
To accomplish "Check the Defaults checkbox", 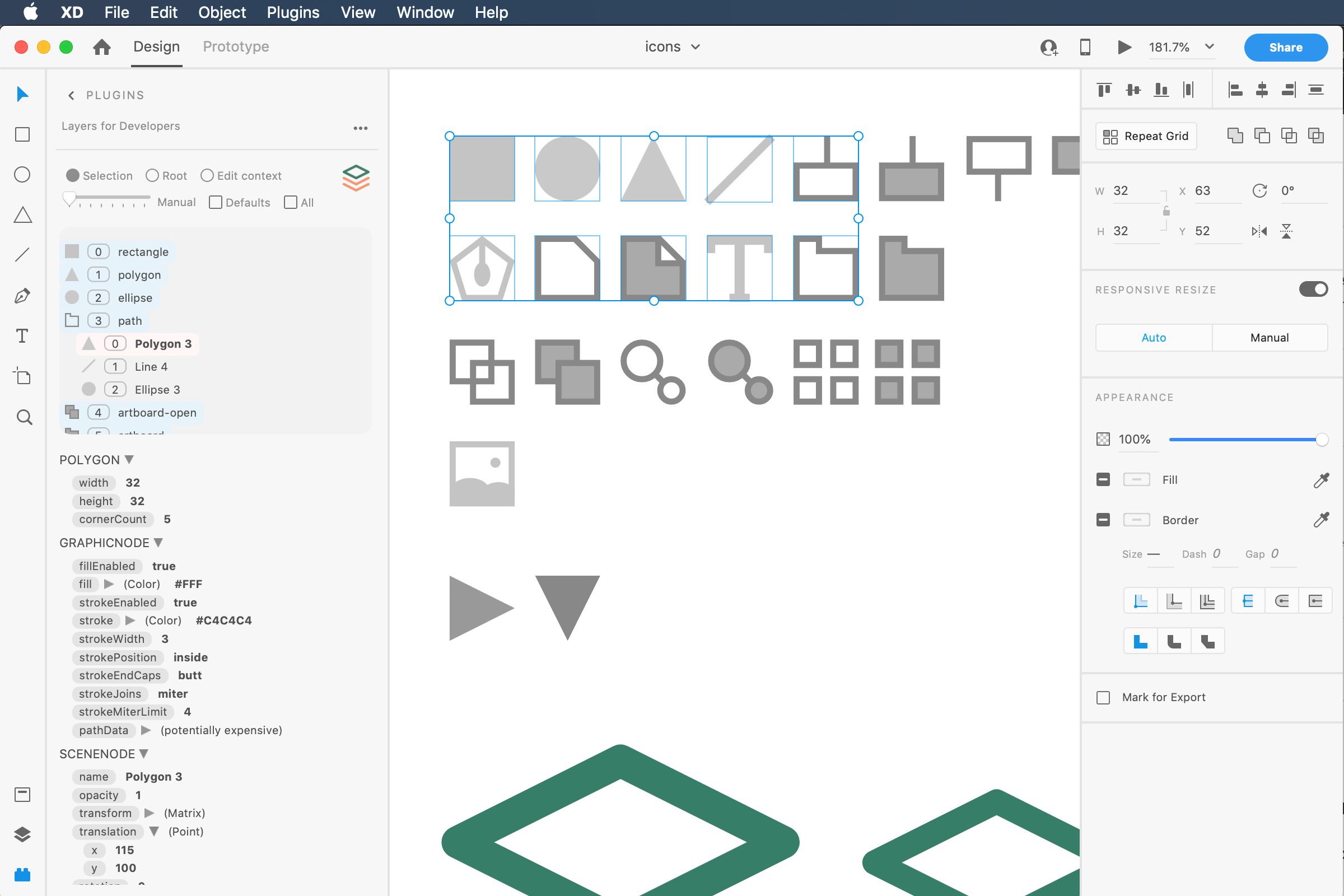I will point(216,202).
